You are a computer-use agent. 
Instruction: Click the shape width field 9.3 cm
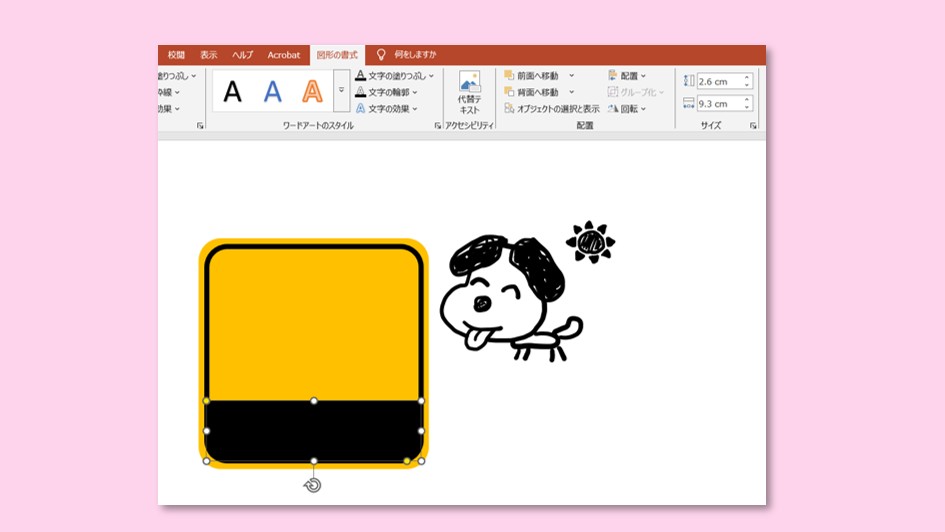tap(718, 104)
